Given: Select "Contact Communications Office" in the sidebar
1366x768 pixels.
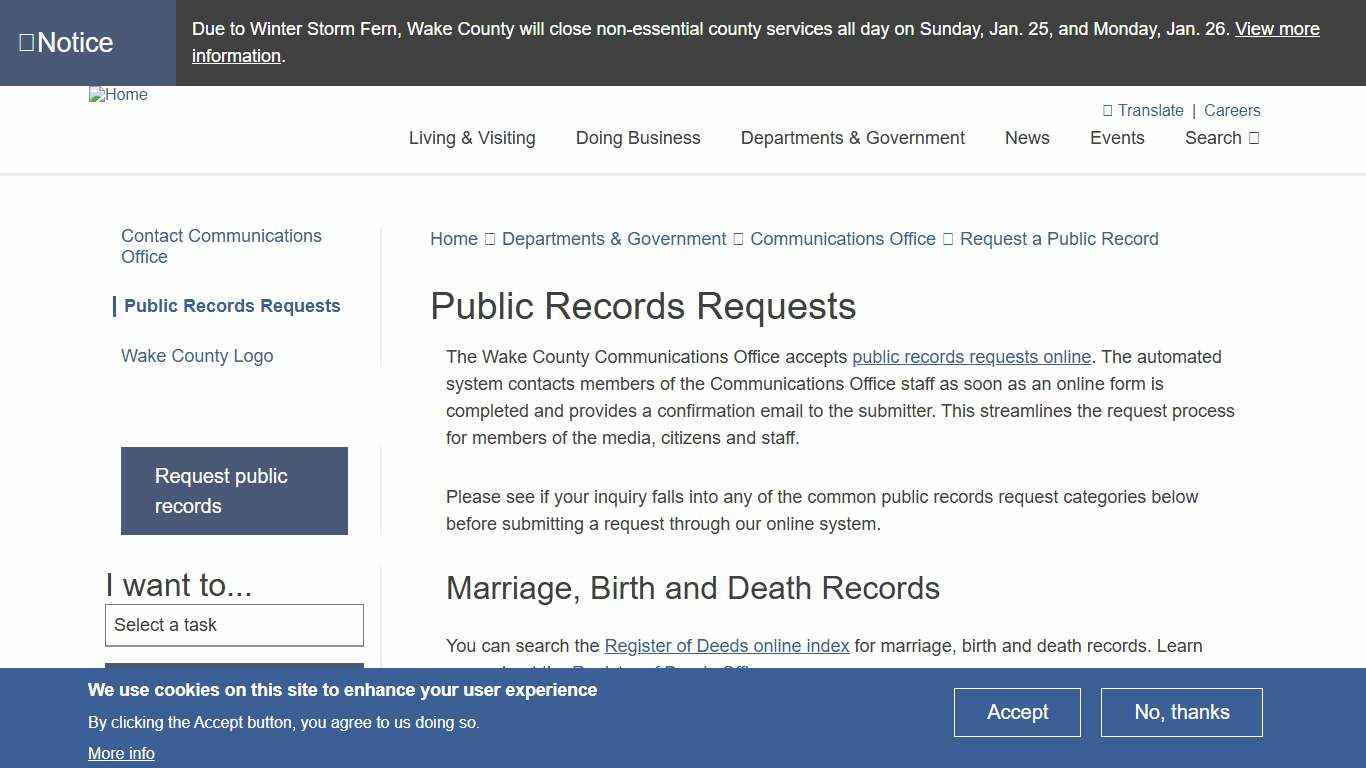Looking at the screenshot, I should coord(221,246).
